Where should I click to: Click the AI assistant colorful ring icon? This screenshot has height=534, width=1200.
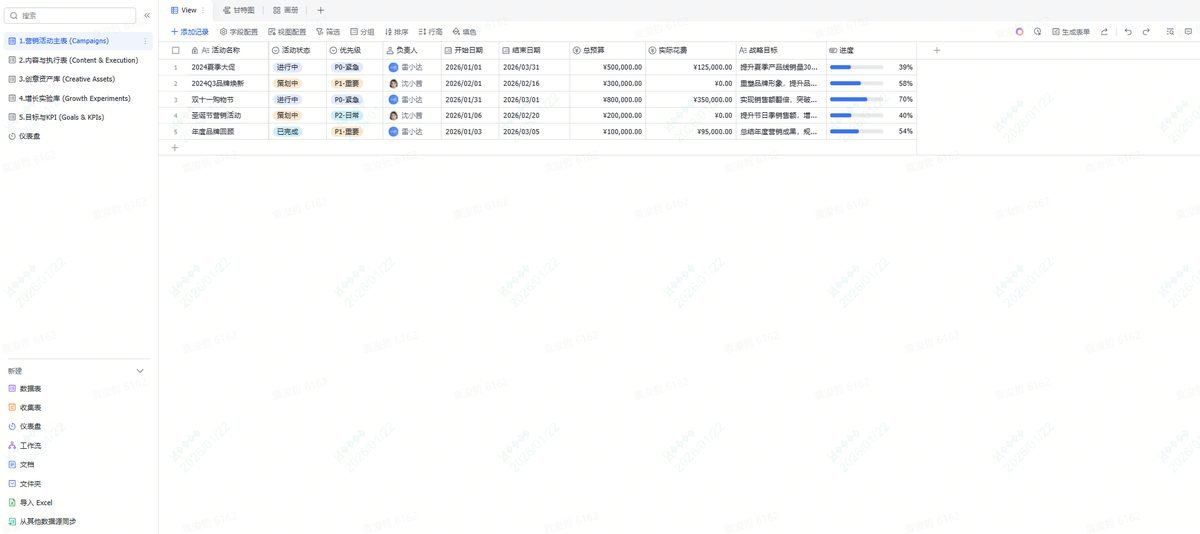click(1019, 32)
